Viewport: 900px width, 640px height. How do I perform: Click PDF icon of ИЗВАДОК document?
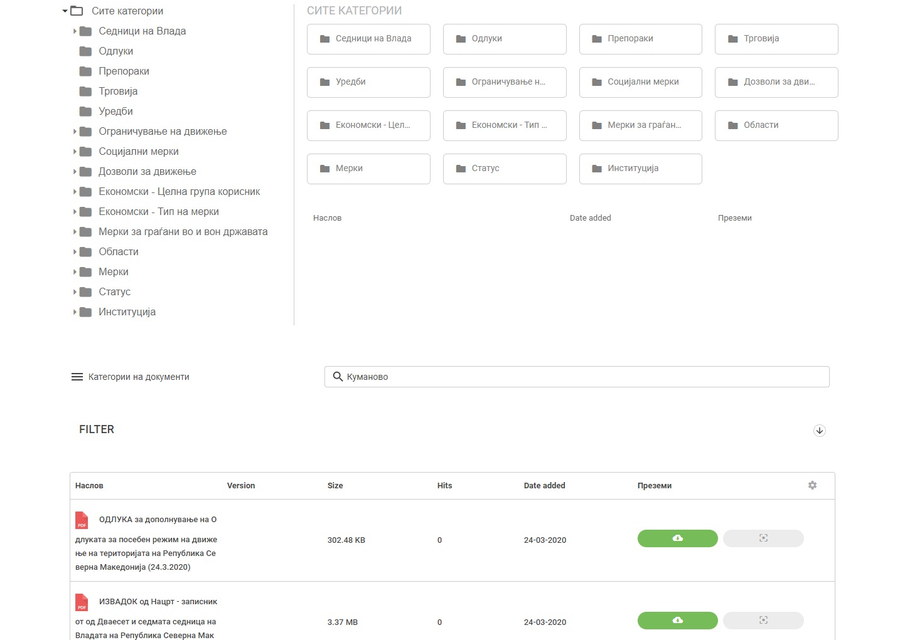pyautogui.click(x=82, y=602)
